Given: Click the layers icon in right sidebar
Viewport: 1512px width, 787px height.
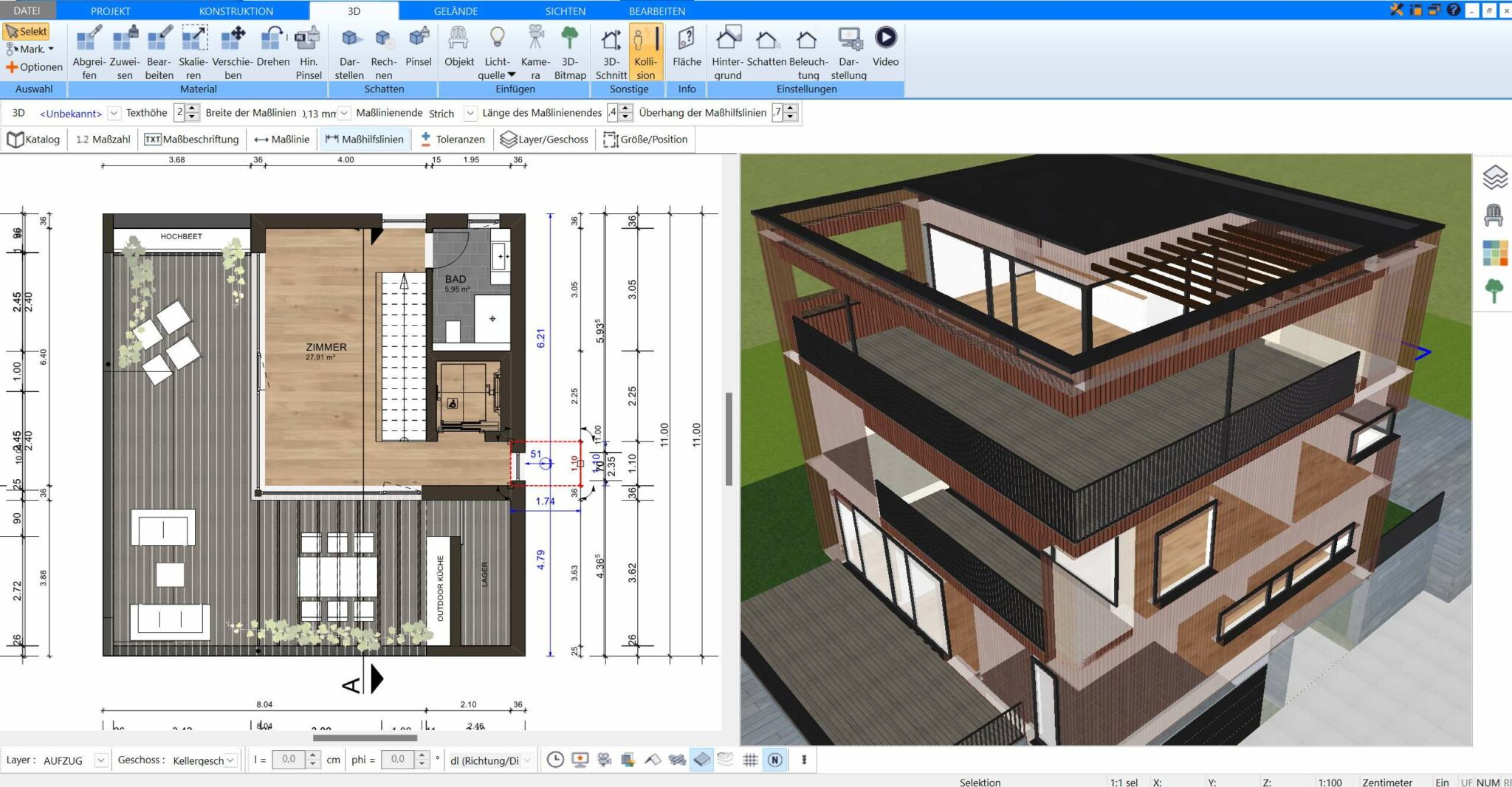Looking at the screenshot, I should click(1494, 177).
